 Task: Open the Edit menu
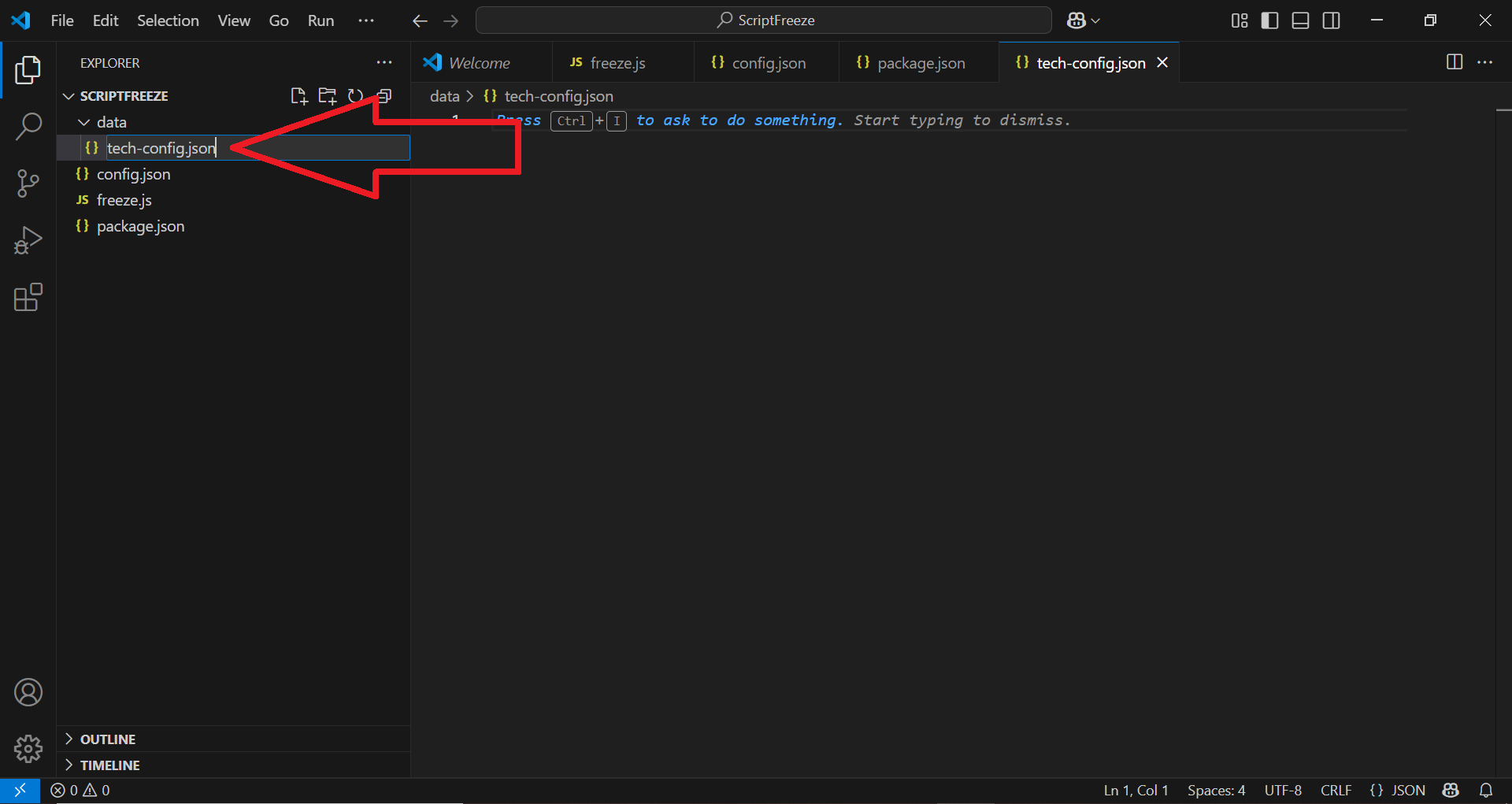point(106,20)
